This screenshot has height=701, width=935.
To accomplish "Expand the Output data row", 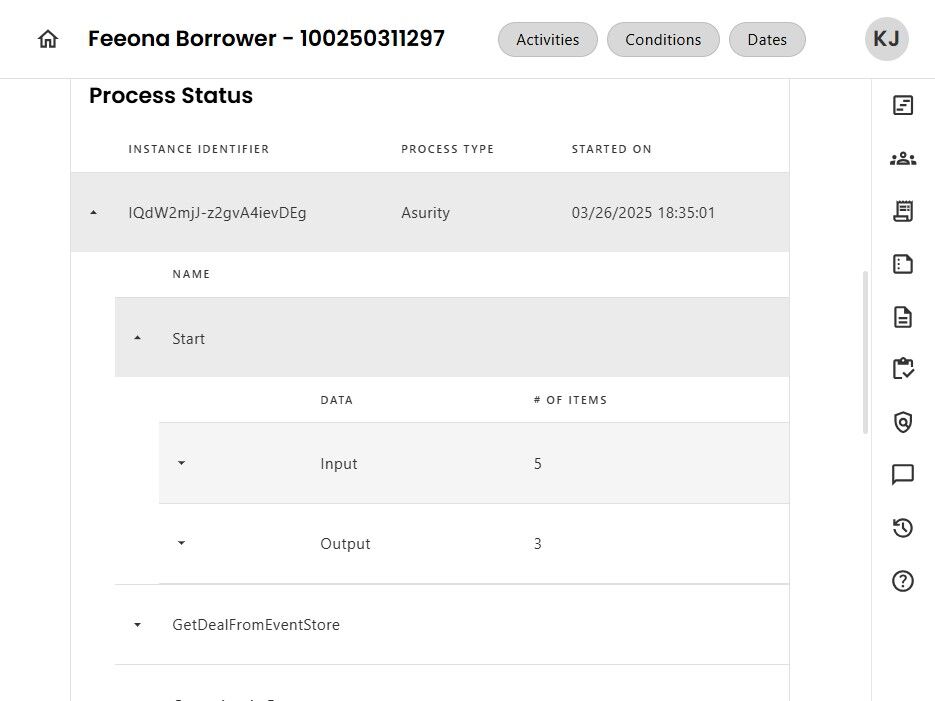I will pos(181,544).
